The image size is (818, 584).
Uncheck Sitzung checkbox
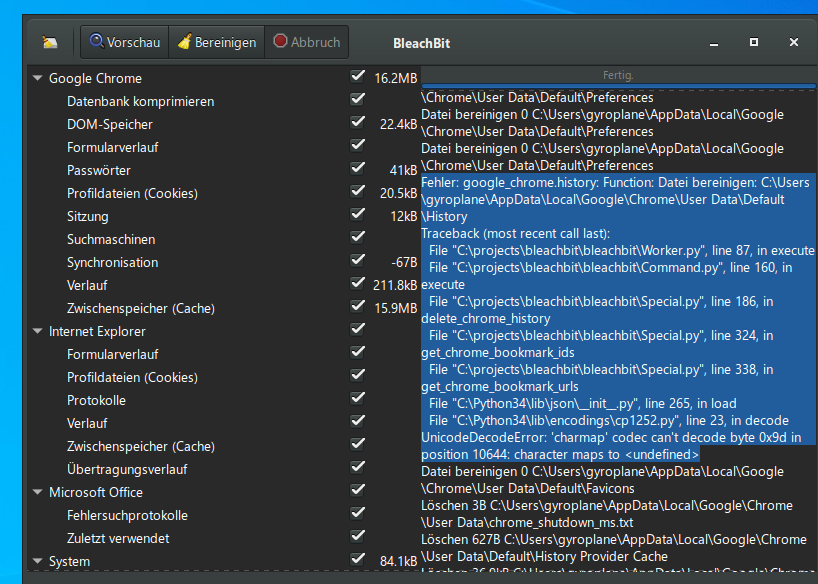[357, 214]
